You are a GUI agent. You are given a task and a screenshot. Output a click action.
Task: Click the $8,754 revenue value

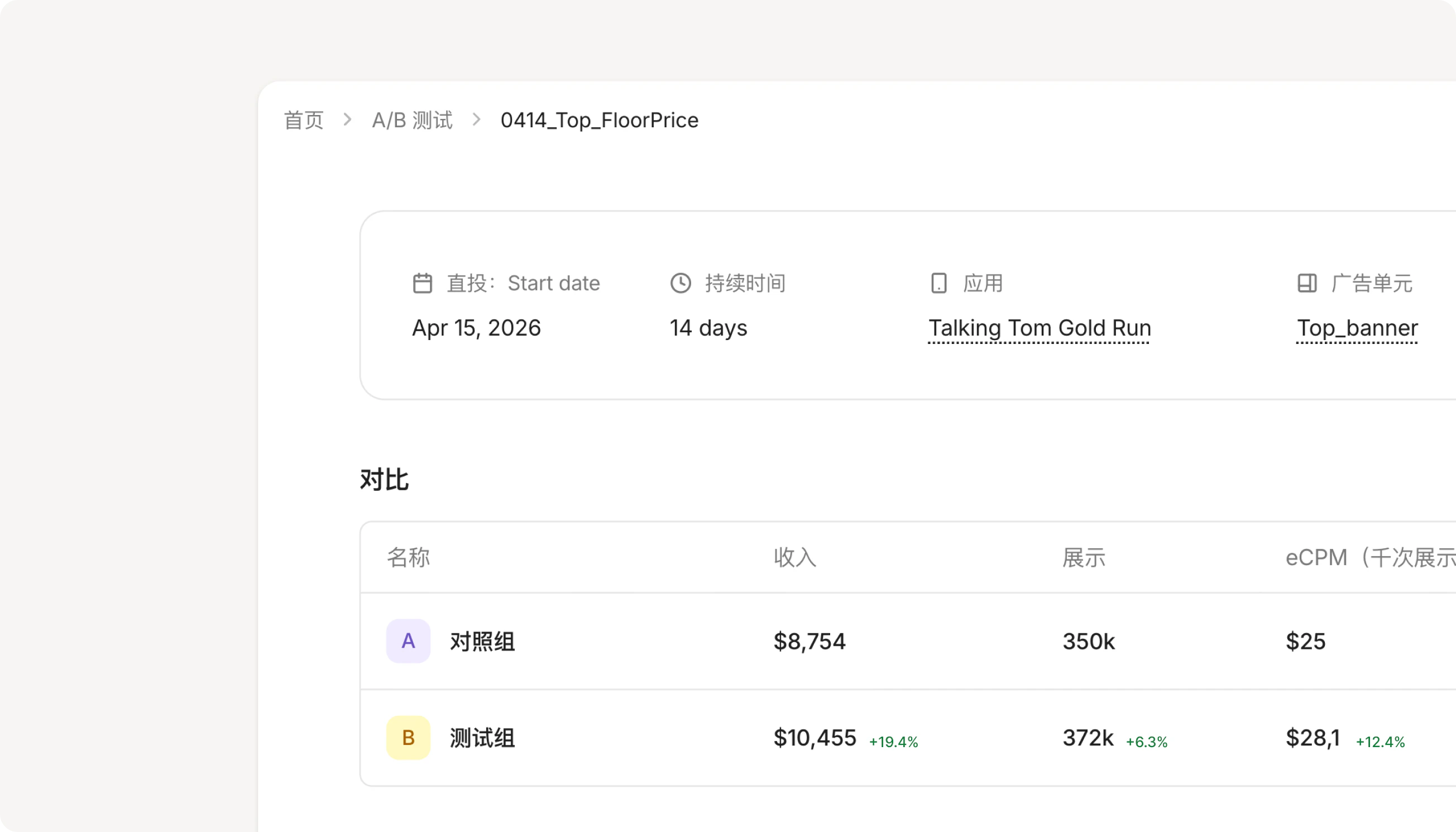pyautogui.click(x=810, y=641)
